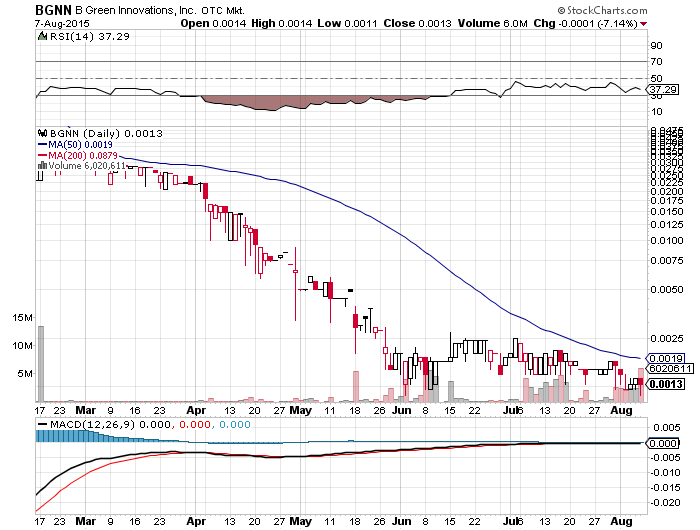Screen dimensions: 700x530
Task: Click volume axis label 10M
Action: coord(22,346)
